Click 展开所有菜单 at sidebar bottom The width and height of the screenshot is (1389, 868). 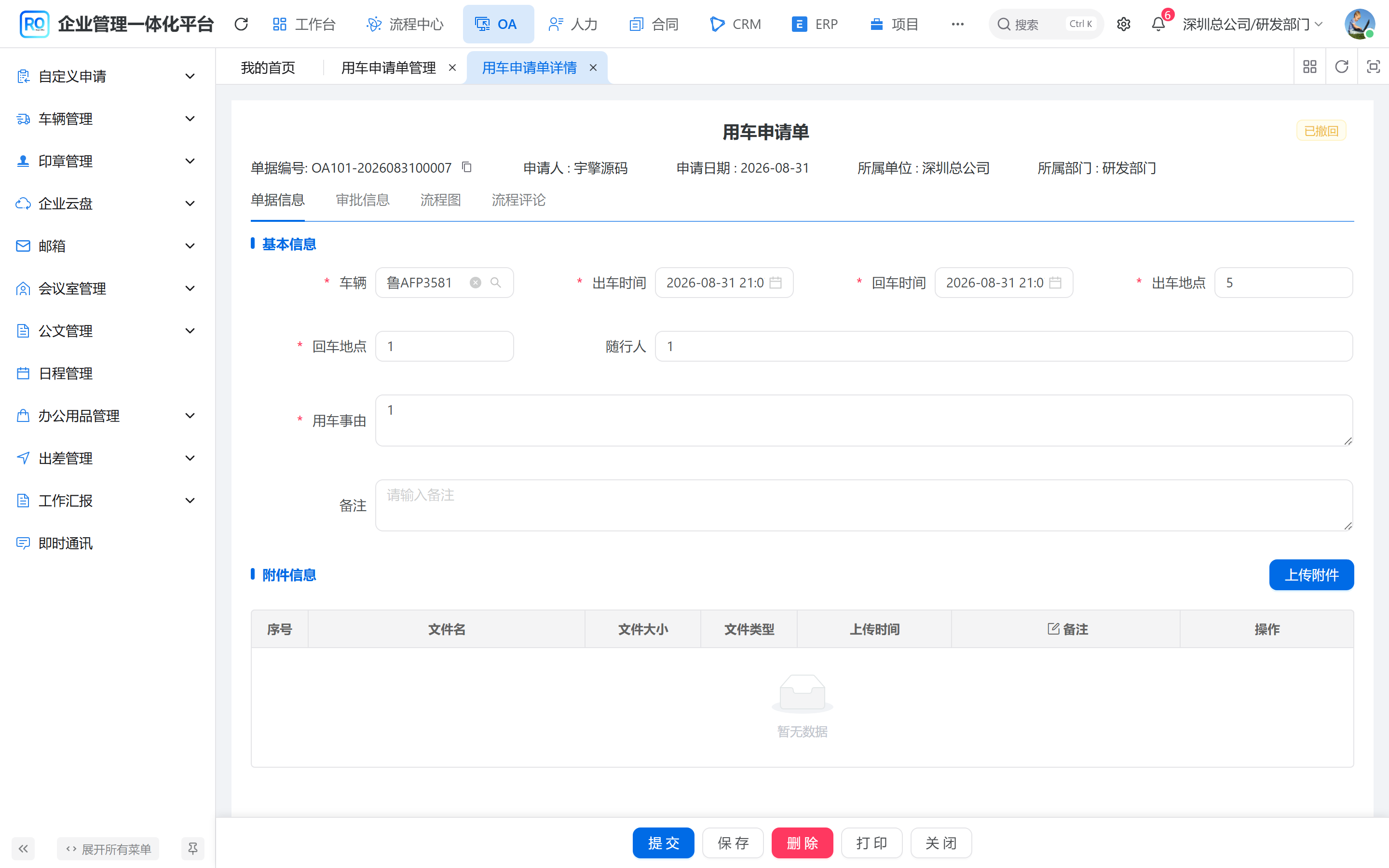tap(108, 849)
